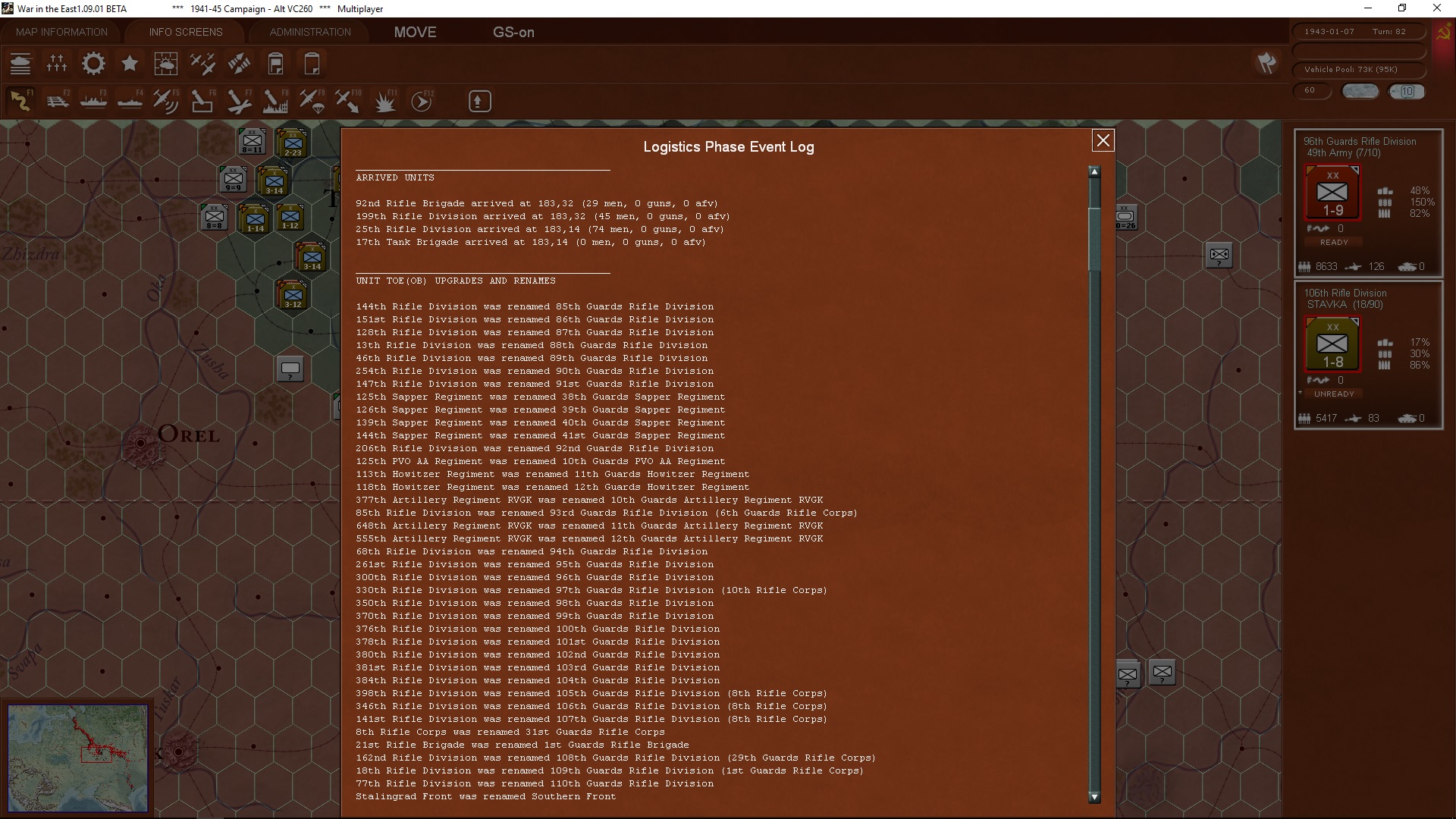This screenshot has width=1456, height=819.
Task: Open the MAP INFORMATION tab
Action: pyautogui.click(x=61, y=32)
